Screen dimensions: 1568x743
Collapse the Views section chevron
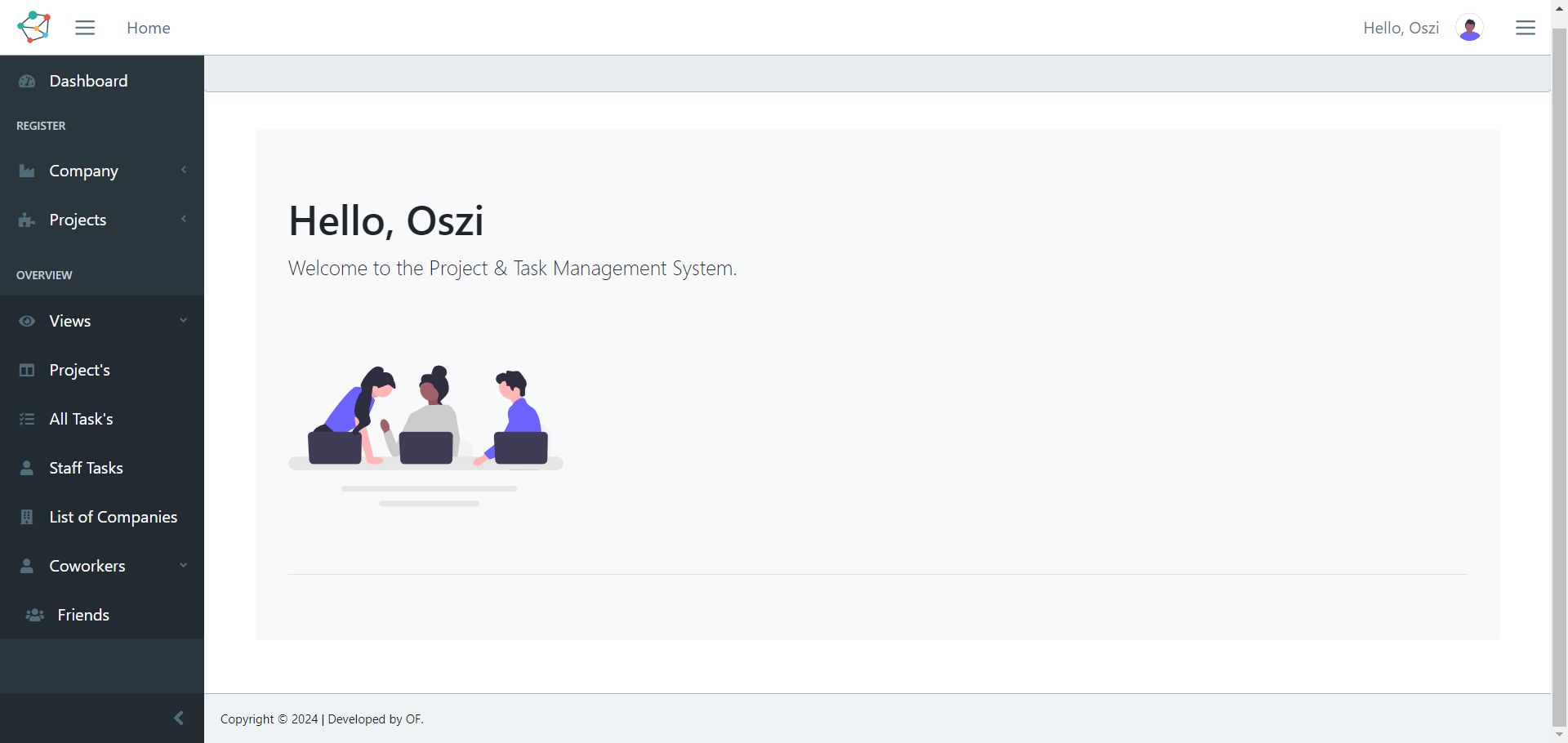click(184, 320)
